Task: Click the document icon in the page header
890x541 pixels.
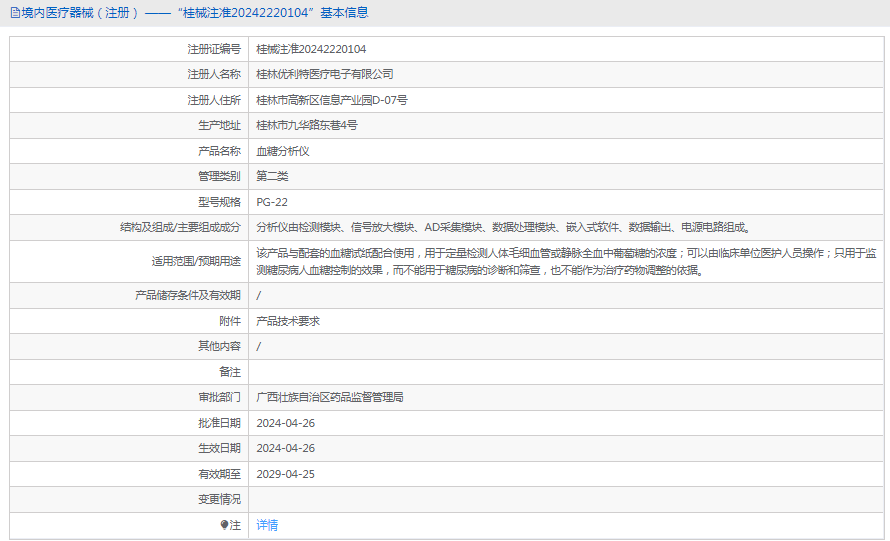Action: [x=15, y=12]
